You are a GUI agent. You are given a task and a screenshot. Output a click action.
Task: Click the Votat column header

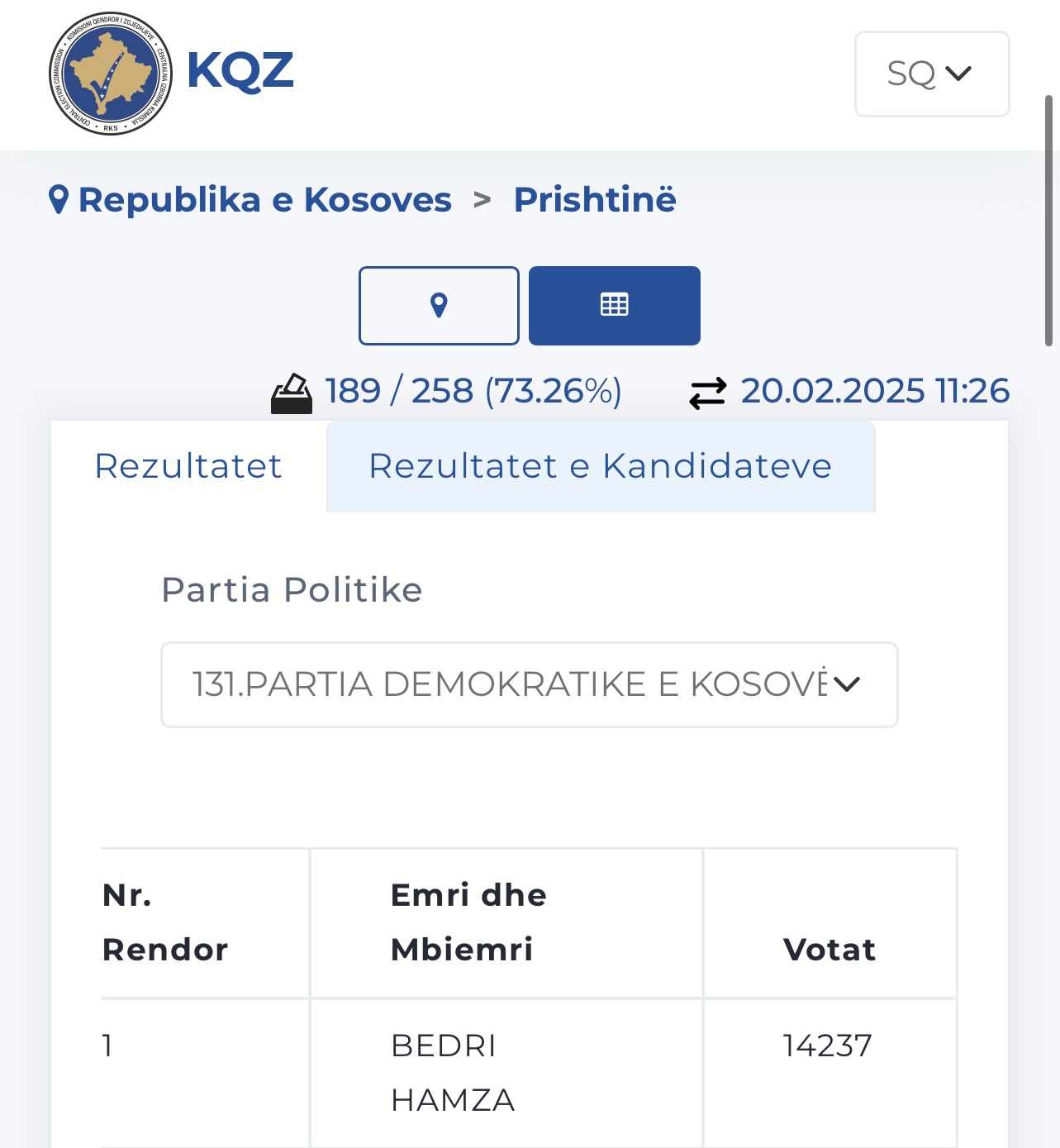(829, 950)
